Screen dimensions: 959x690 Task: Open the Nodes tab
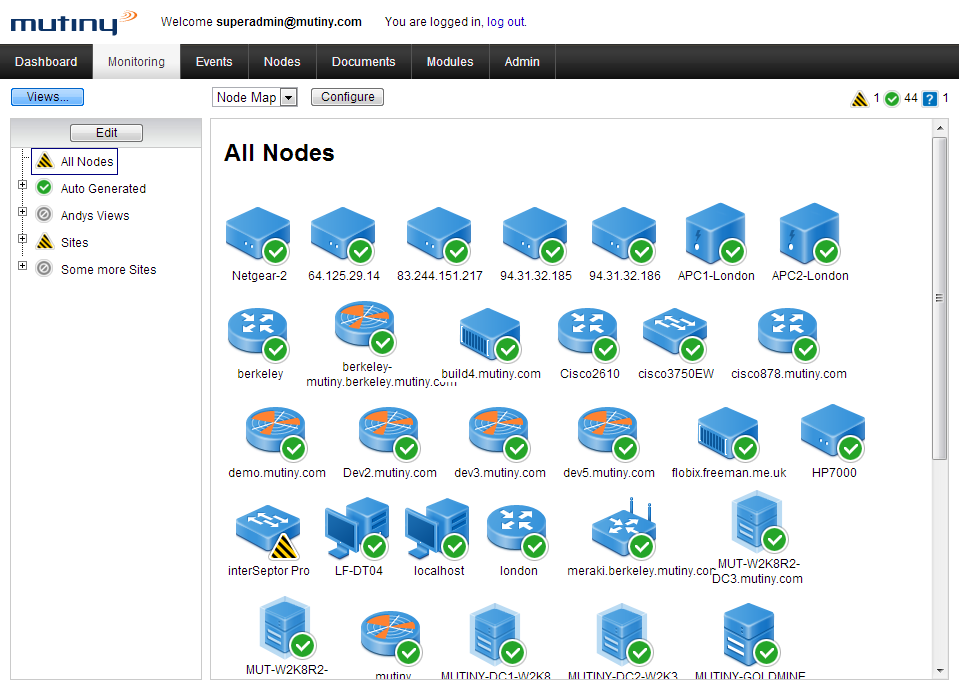coord(282,62)
